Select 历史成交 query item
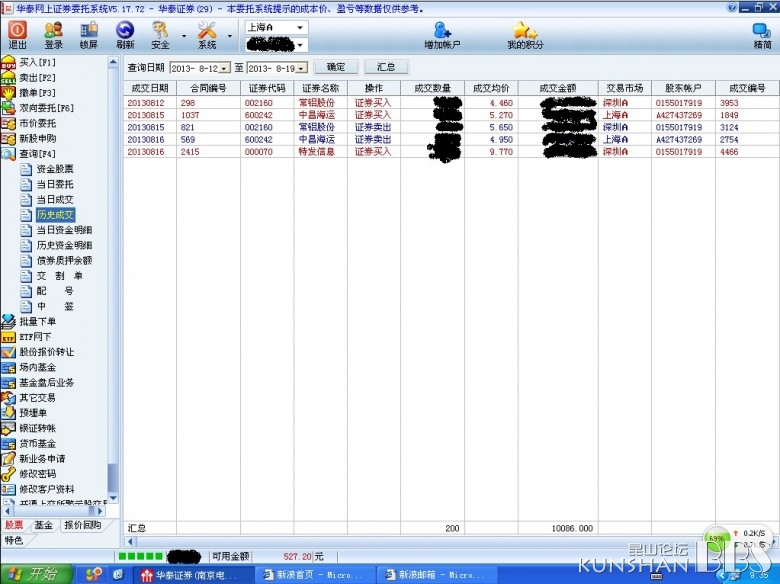 click(x=55, y=215)
